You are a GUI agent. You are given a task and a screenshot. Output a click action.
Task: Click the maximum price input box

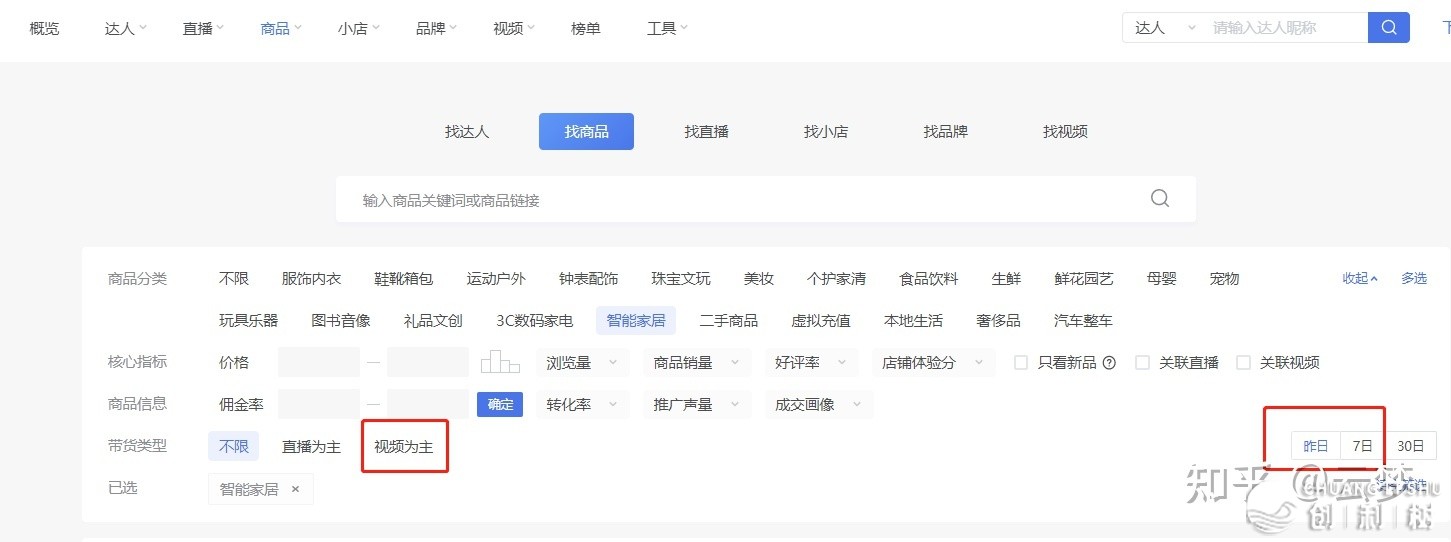[x=427, y=362]
